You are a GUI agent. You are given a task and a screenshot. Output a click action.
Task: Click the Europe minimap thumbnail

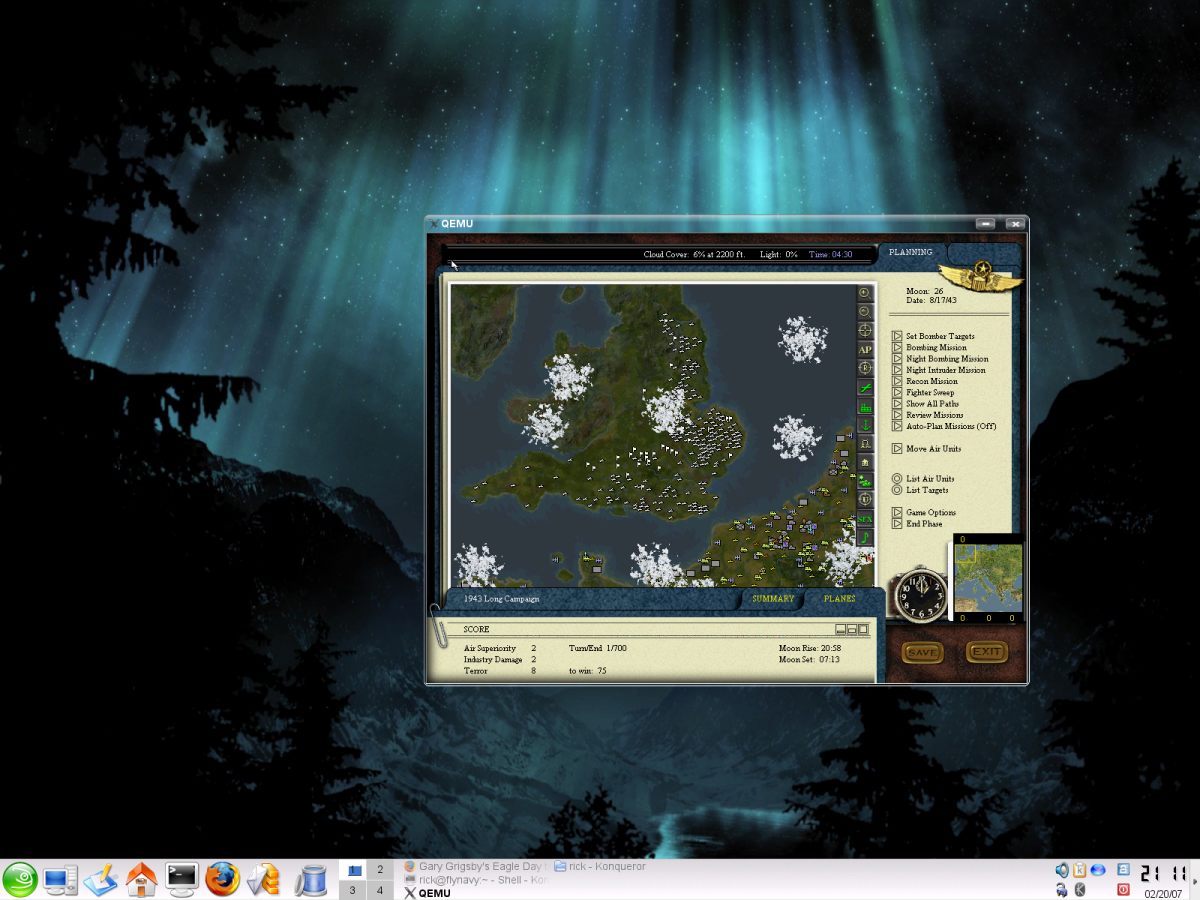(988, 578)
